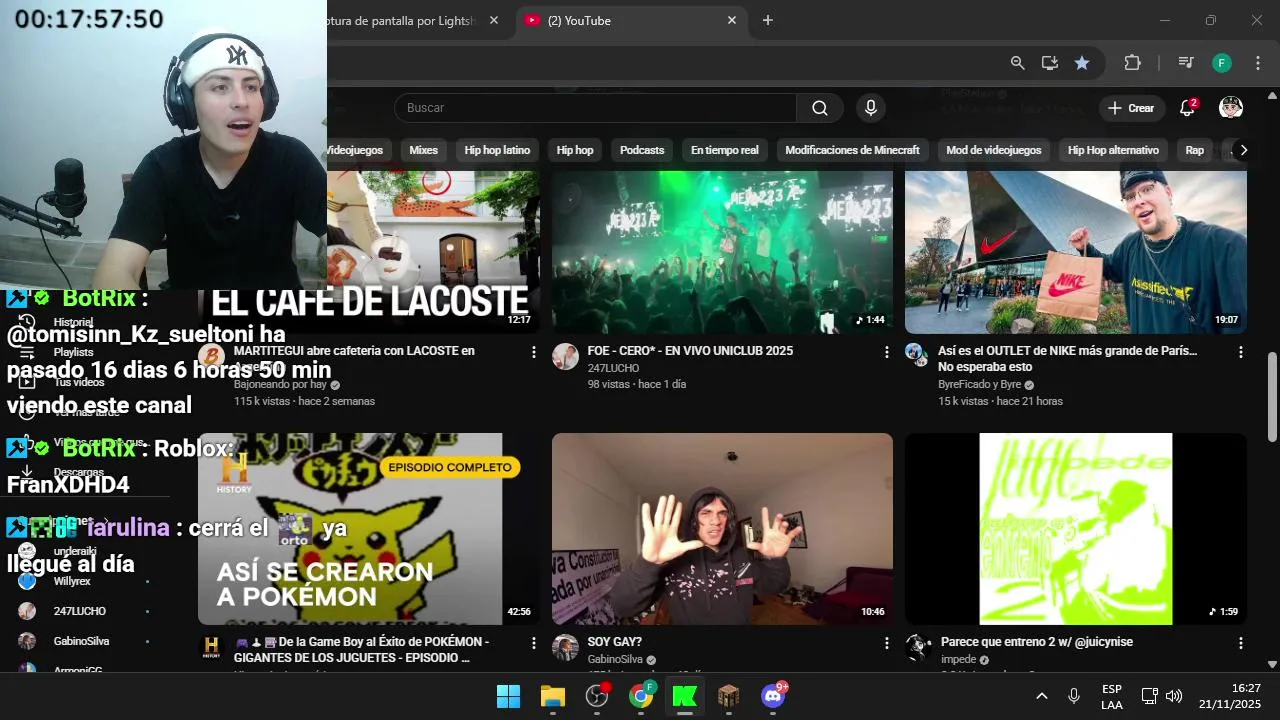
Task: Switch the ESP LAA input language
Action: [x=1112, y=696]
